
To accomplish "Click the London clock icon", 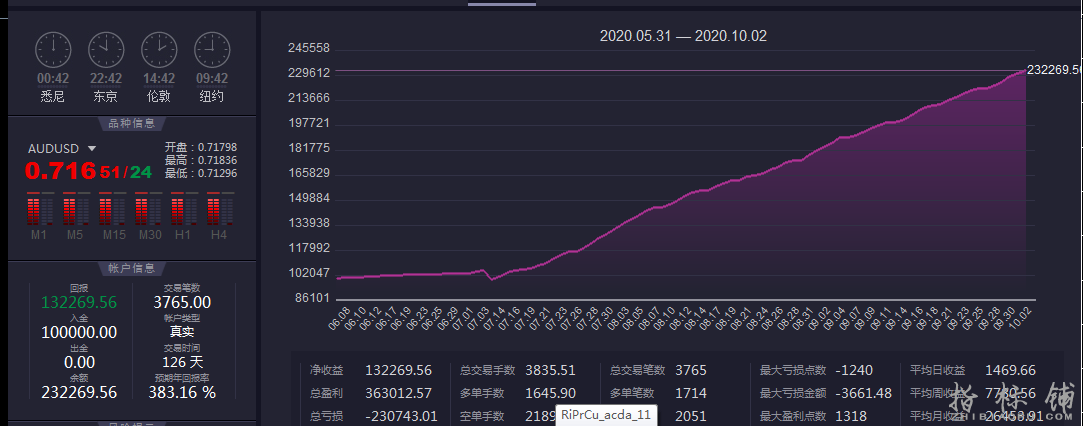I will click(x=159, y=50).
